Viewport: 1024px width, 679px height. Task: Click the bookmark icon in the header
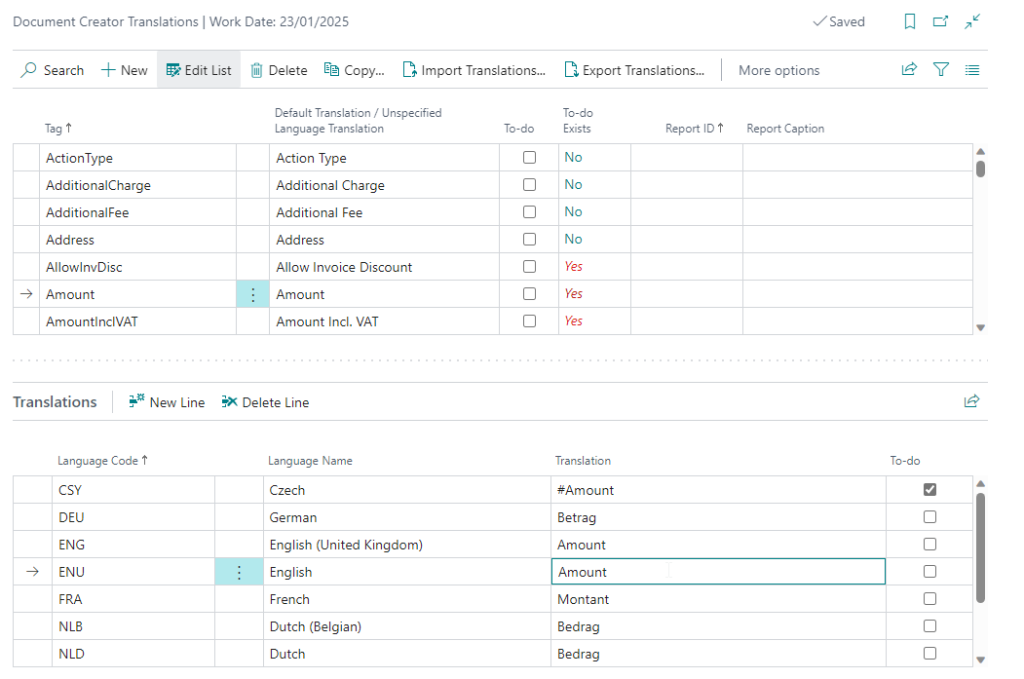[909, 22]
